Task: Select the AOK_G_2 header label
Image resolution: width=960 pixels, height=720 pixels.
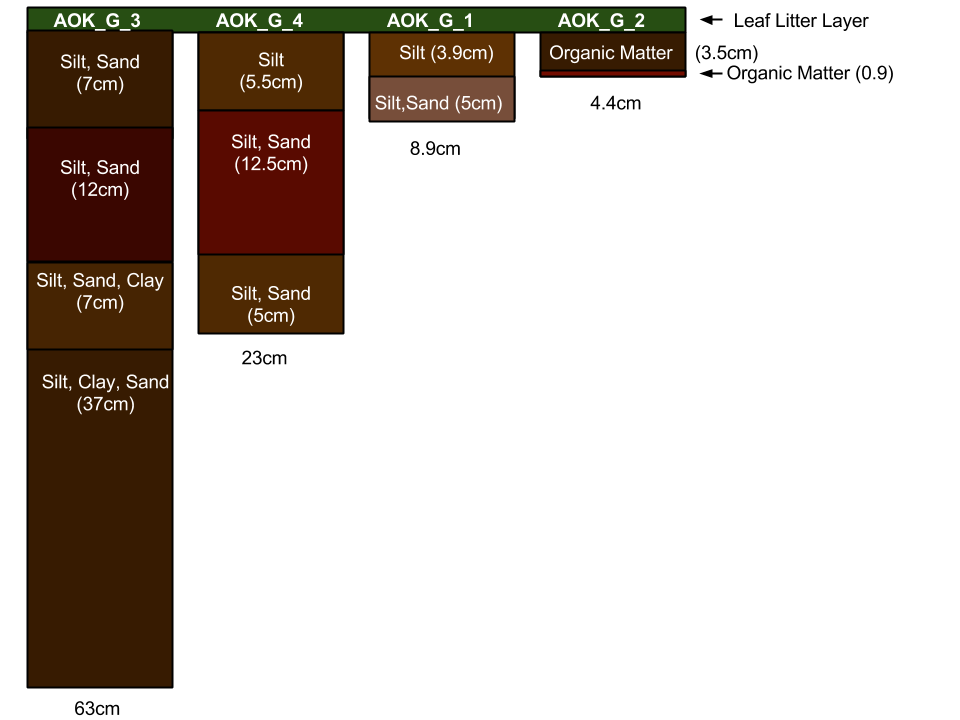Action: (x=601, y=20)
